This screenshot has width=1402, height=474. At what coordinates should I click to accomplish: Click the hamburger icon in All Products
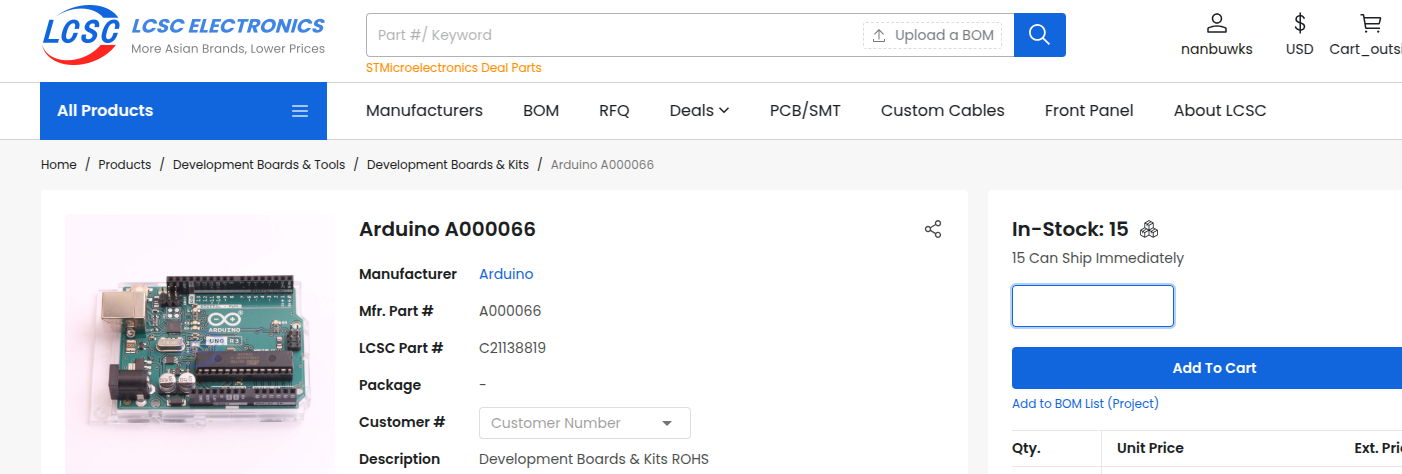coord(300,111)
